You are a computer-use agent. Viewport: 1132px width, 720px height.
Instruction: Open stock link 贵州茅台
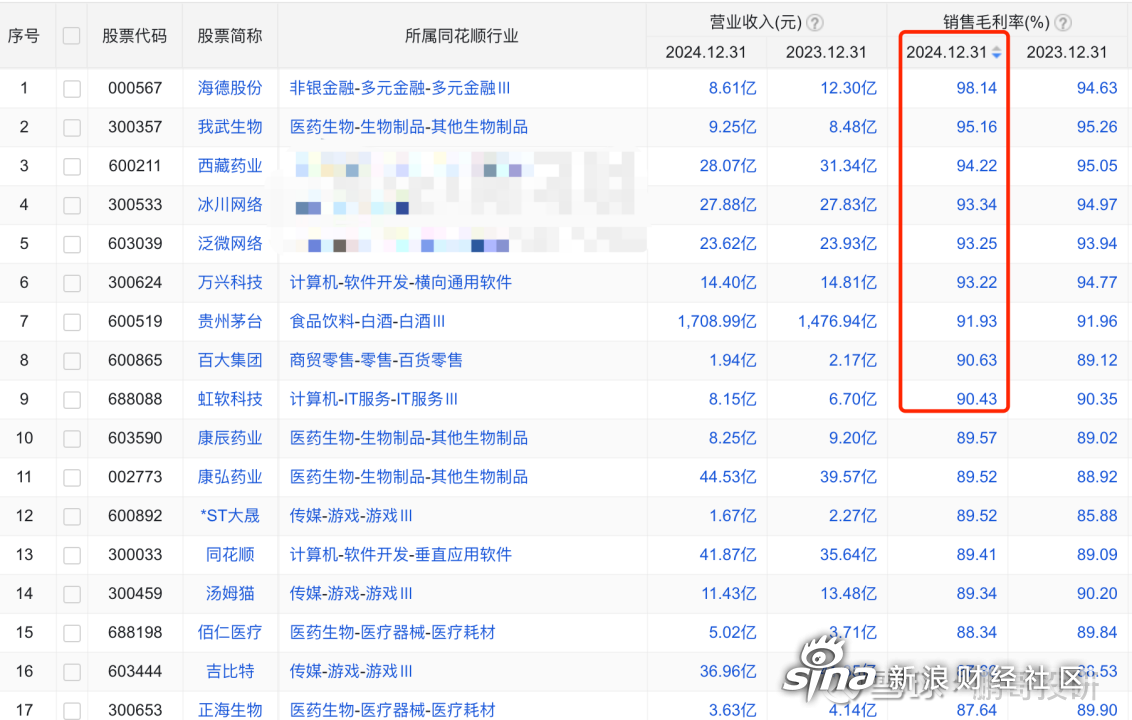tap(230, 321)
